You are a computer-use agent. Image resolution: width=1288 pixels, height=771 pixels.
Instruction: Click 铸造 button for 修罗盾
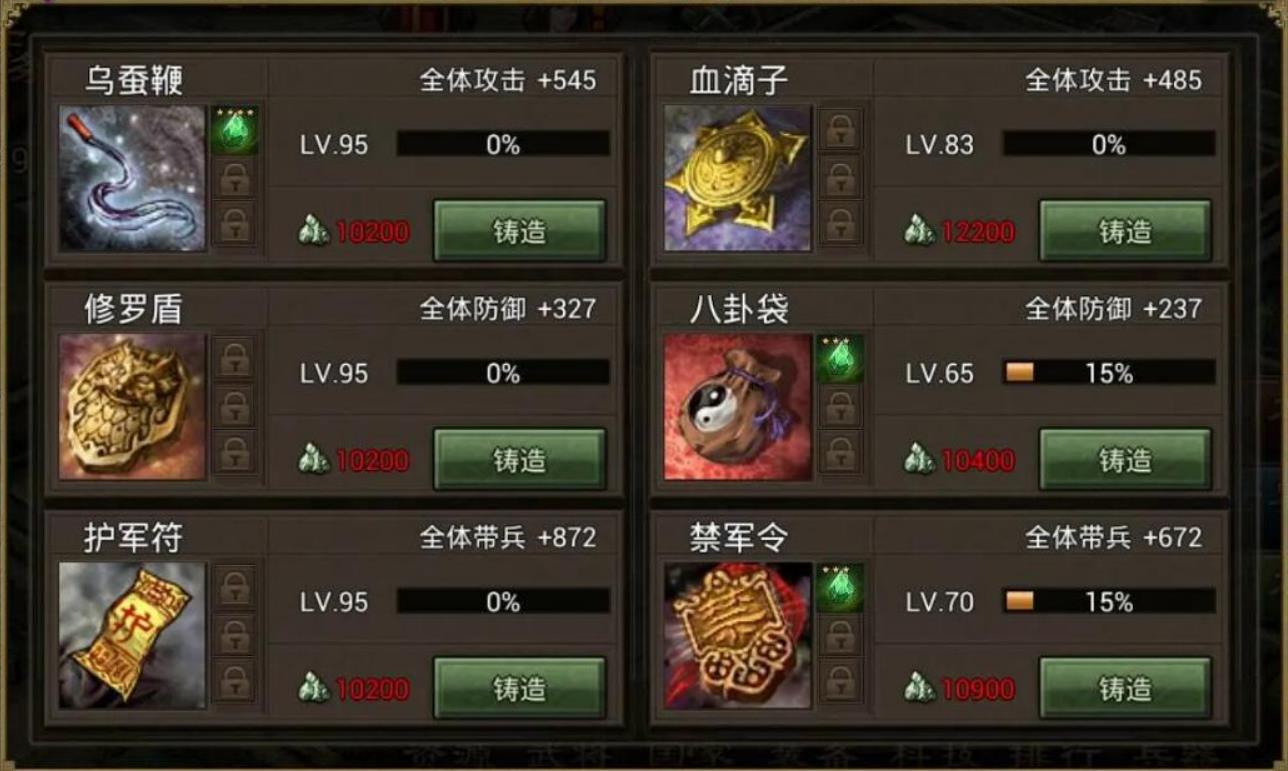click(519, 460)
